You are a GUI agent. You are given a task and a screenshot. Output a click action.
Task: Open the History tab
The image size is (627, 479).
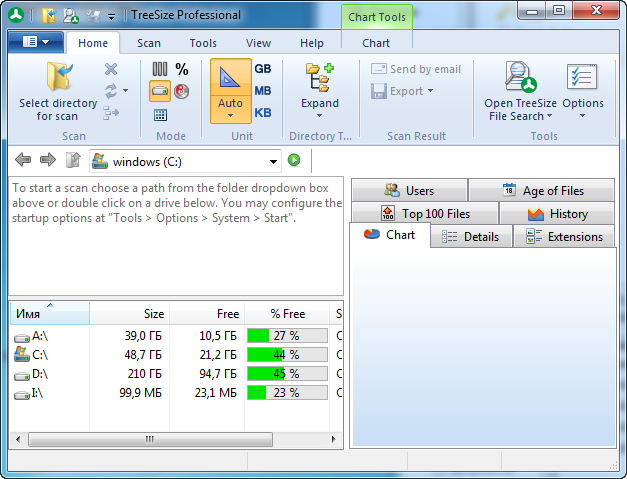click(557, 214)
